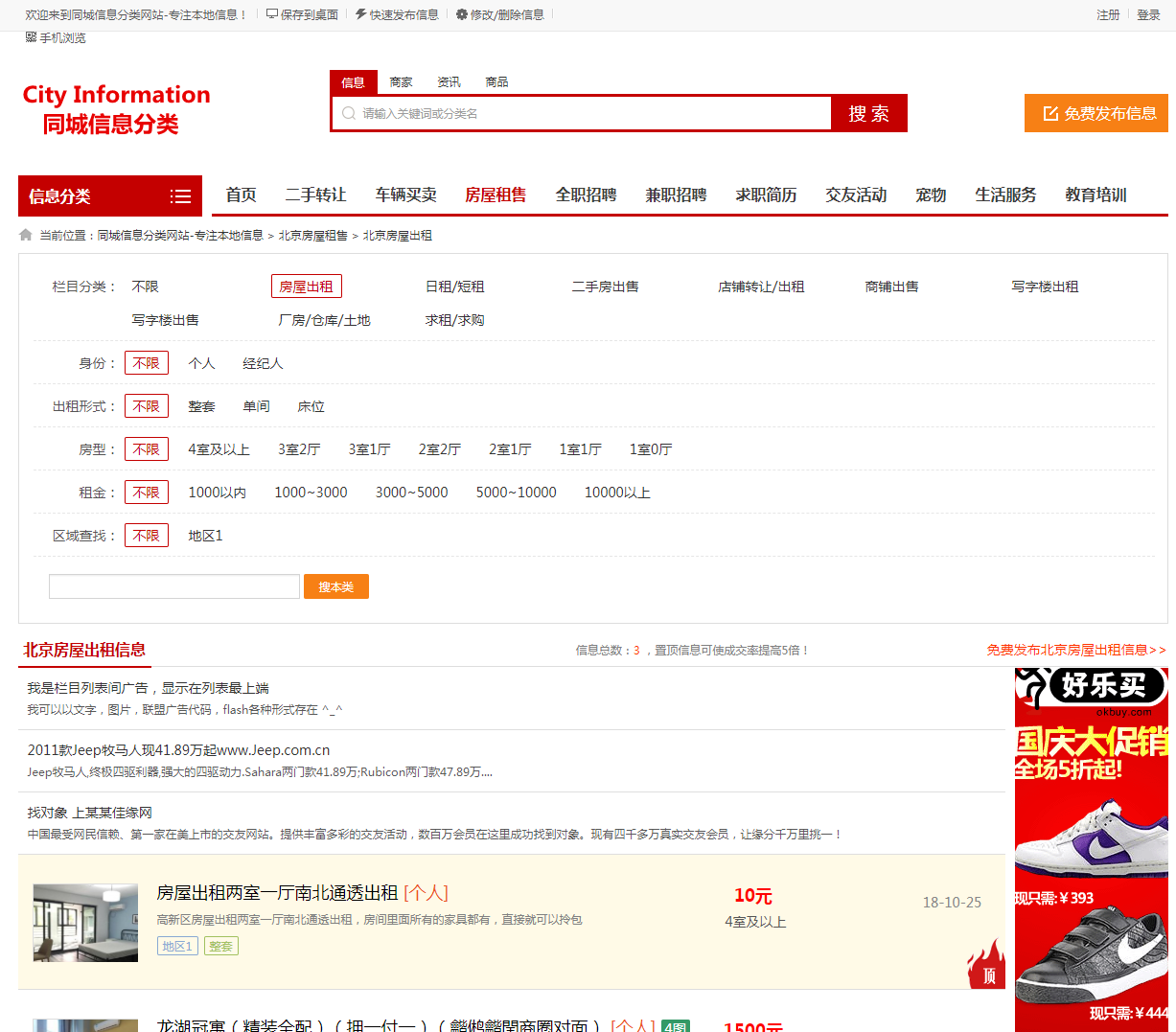The height and width of the screenshot is (1032, 1176).
Task: Select 3室2厅 room type option
Action: pos(299,449)
